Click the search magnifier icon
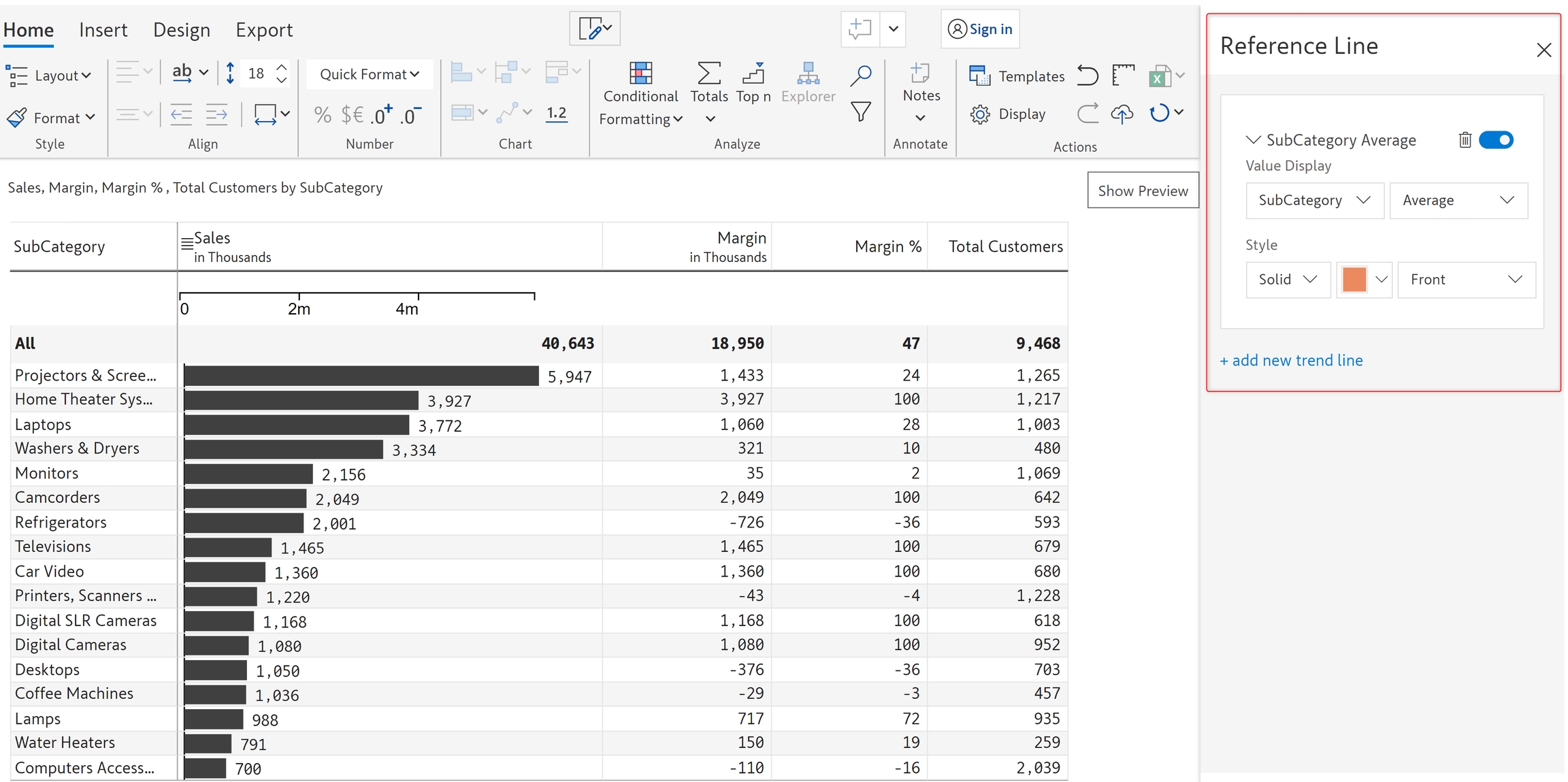This screenshot has height=782, width=1568. [861, 75]
